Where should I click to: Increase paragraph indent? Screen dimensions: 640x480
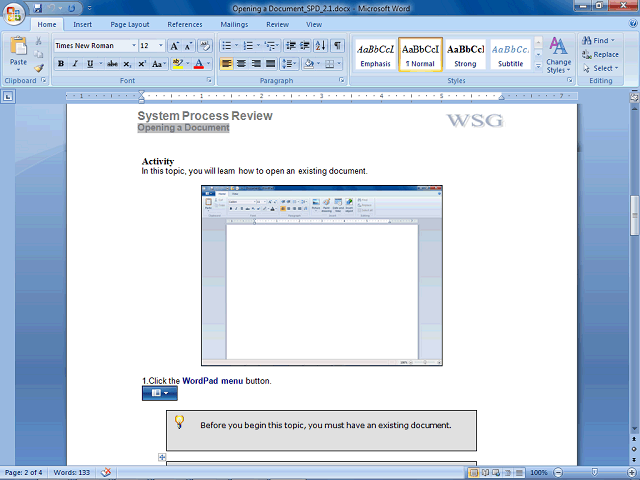click(x=305, y=46)
